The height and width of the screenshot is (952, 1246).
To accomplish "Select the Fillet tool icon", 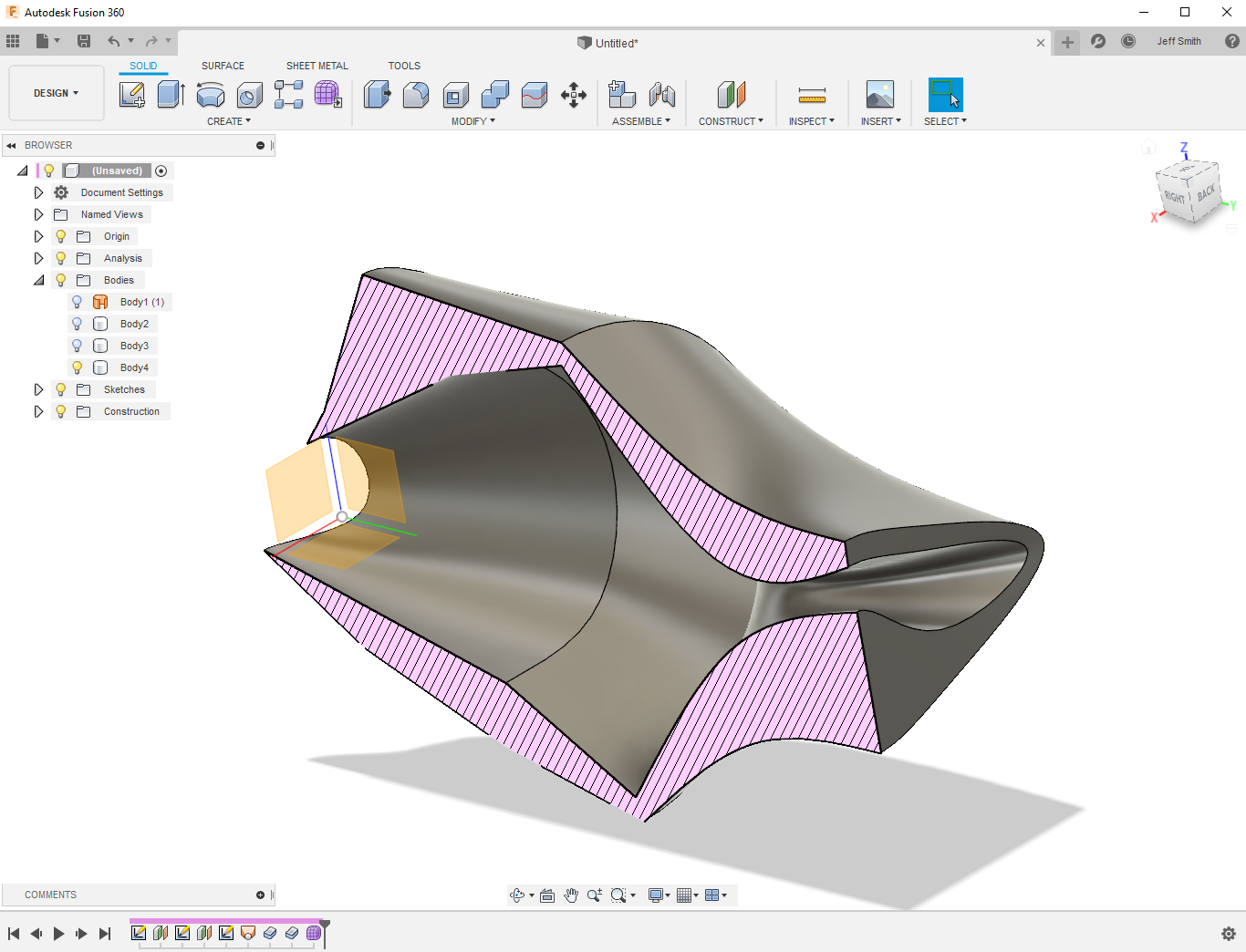I will (416, 95).
